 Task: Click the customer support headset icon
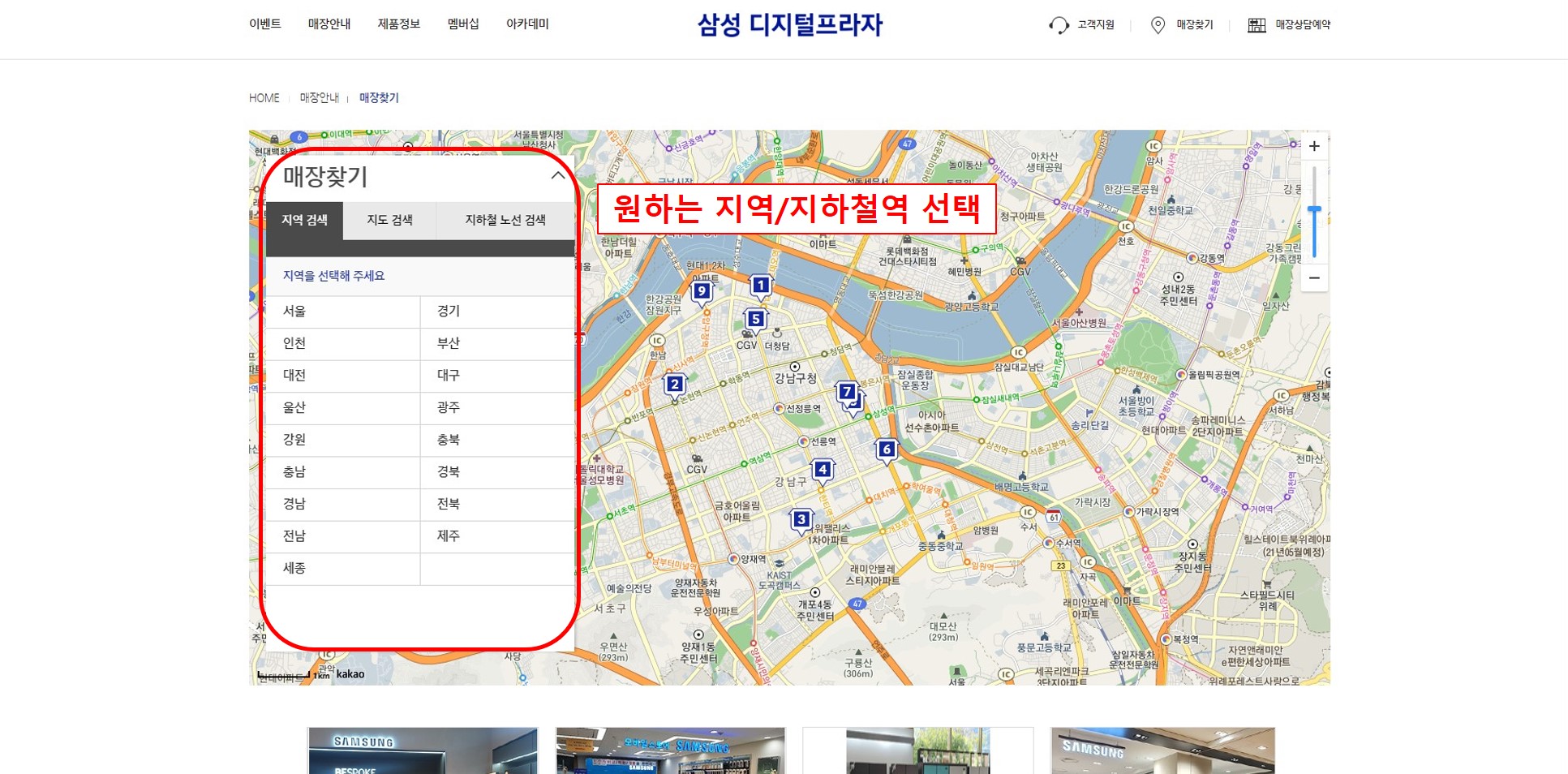click(x=1059, y=25)
